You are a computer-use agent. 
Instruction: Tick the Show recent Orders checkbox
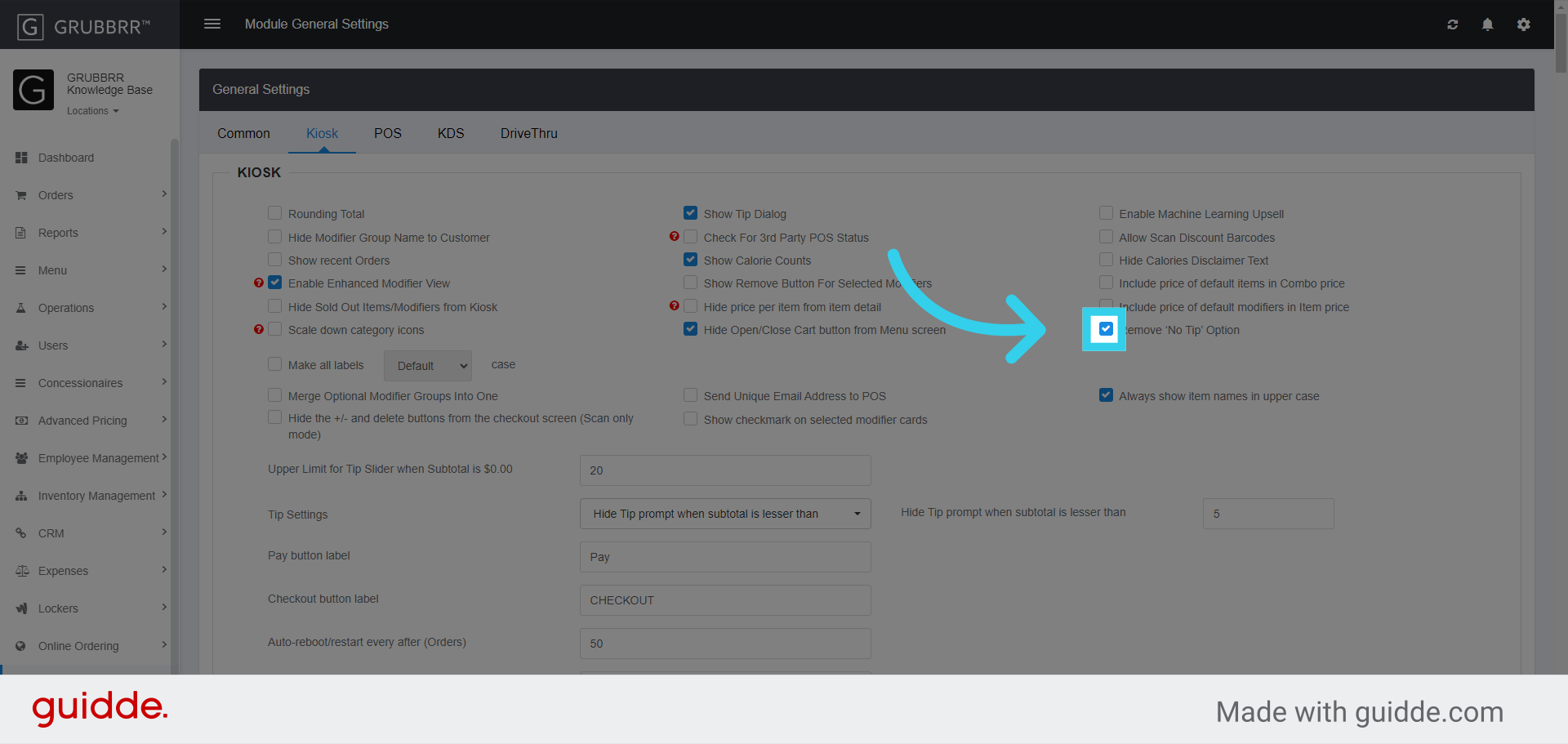[x=275, y=260]
